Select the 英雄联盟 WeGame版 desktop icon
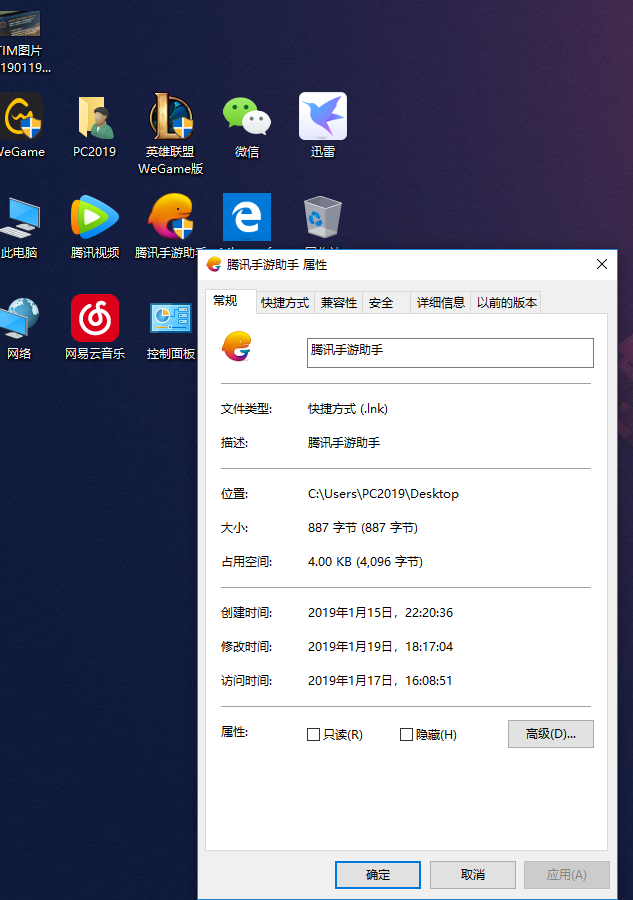The image size is (633, 900). 170,117
